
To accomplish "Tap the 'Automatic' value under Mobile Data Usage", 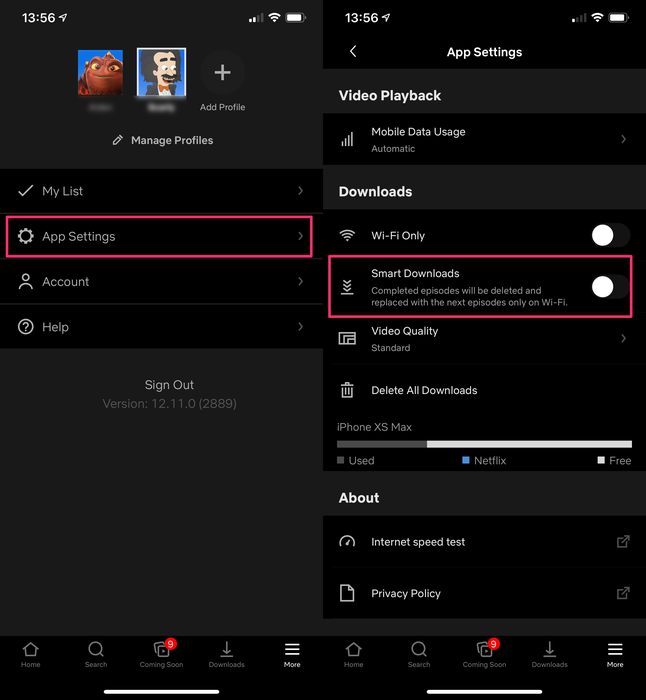I will [x=393, y=149].
